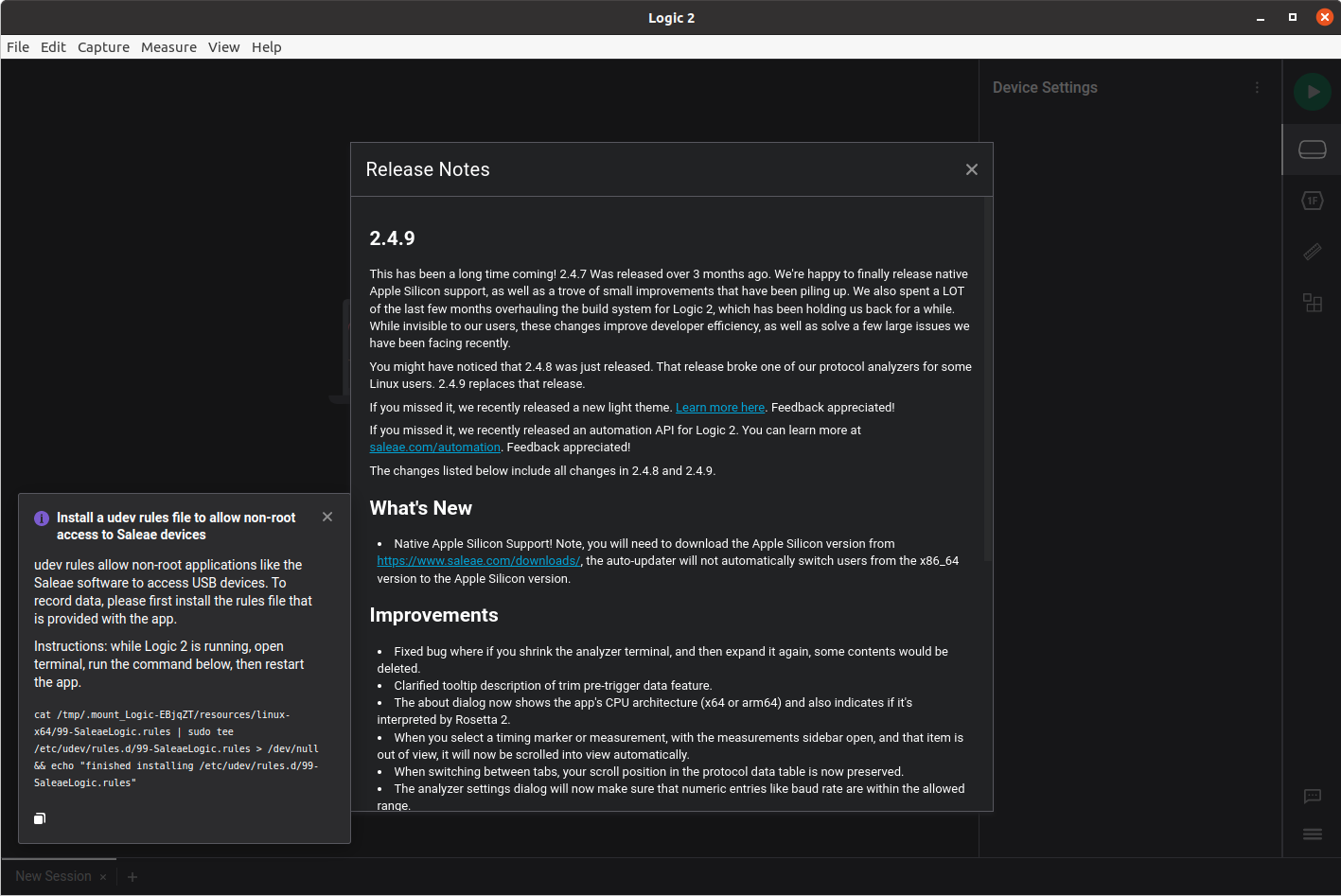Image resolution: width=1341 pixels, height=896 pixels.
Task: Open the Help menu
Action: coord(267,47)
